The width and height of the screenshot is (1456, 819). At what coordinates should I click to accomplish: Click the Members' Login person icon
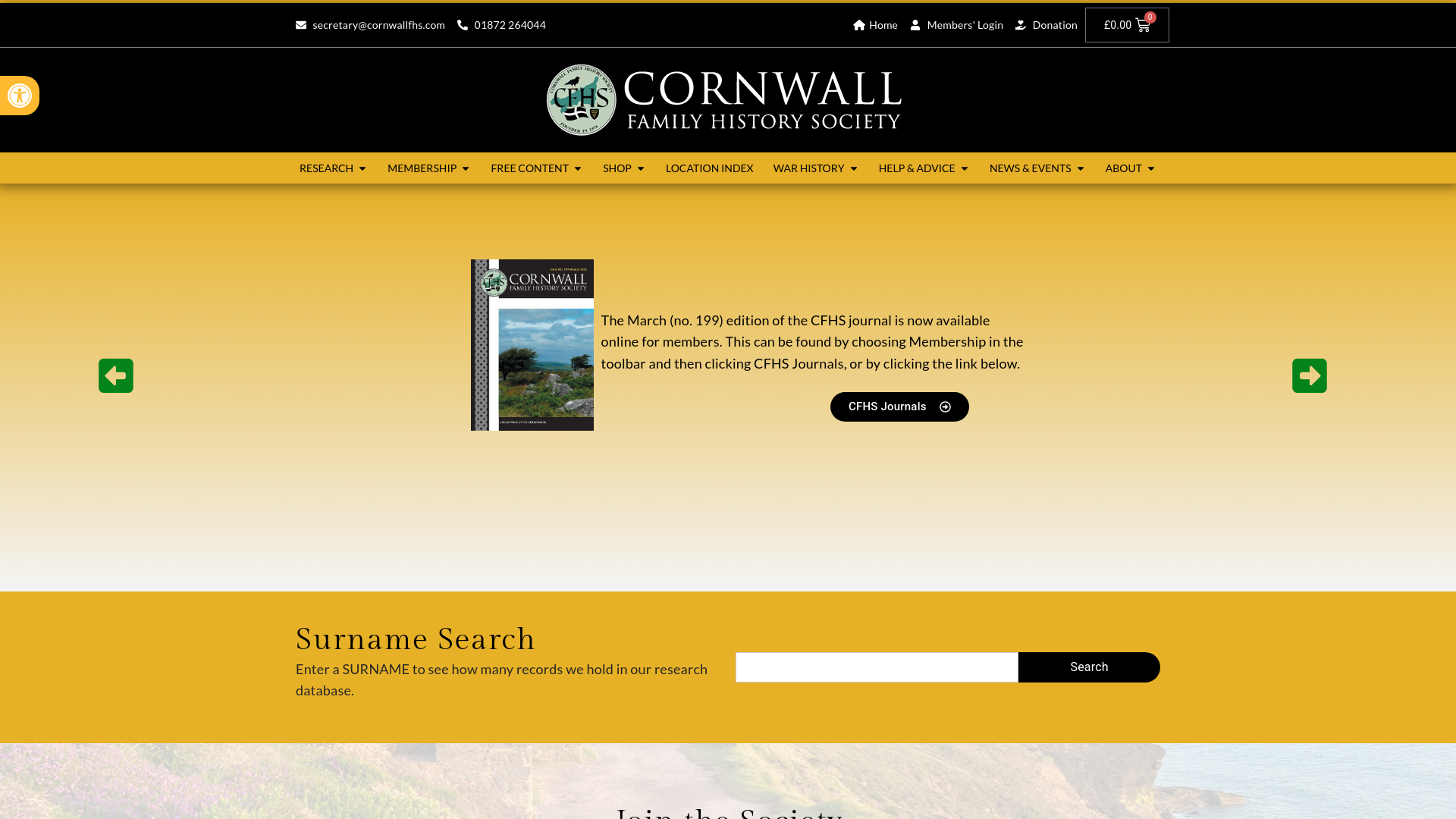pos(915,25)
